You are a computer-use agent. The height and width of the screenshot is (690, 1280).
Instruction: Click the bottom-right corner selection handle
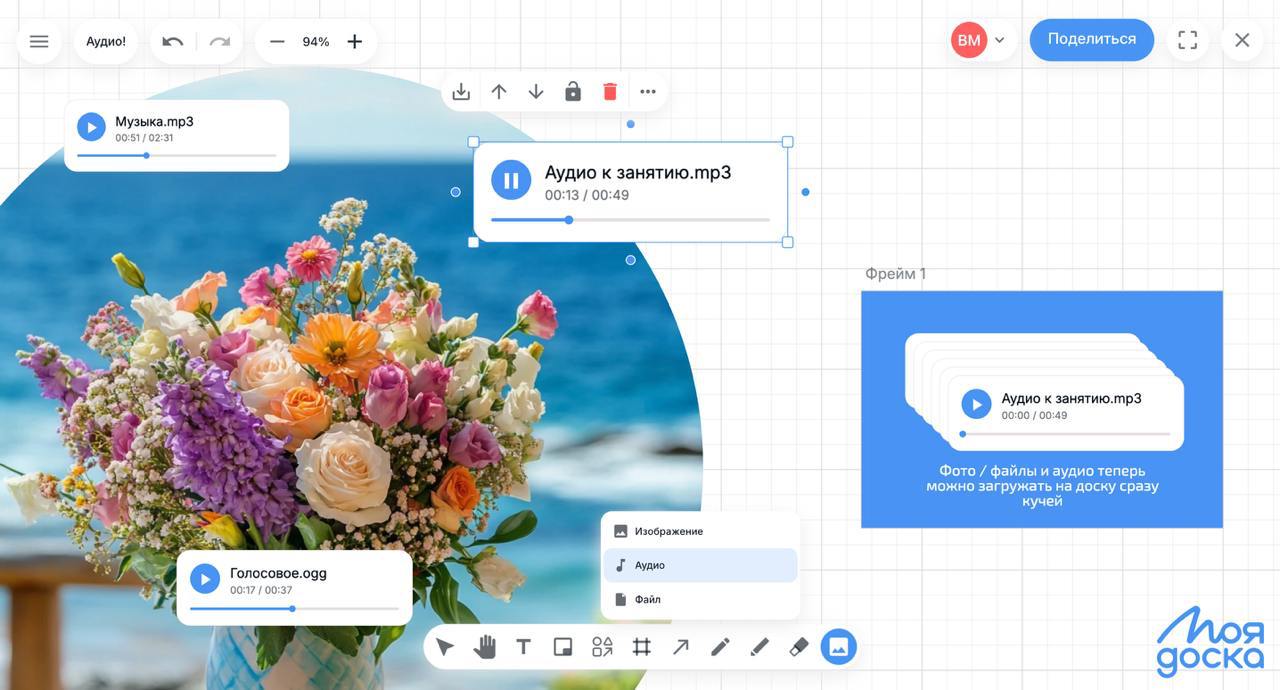click(787, 242)
